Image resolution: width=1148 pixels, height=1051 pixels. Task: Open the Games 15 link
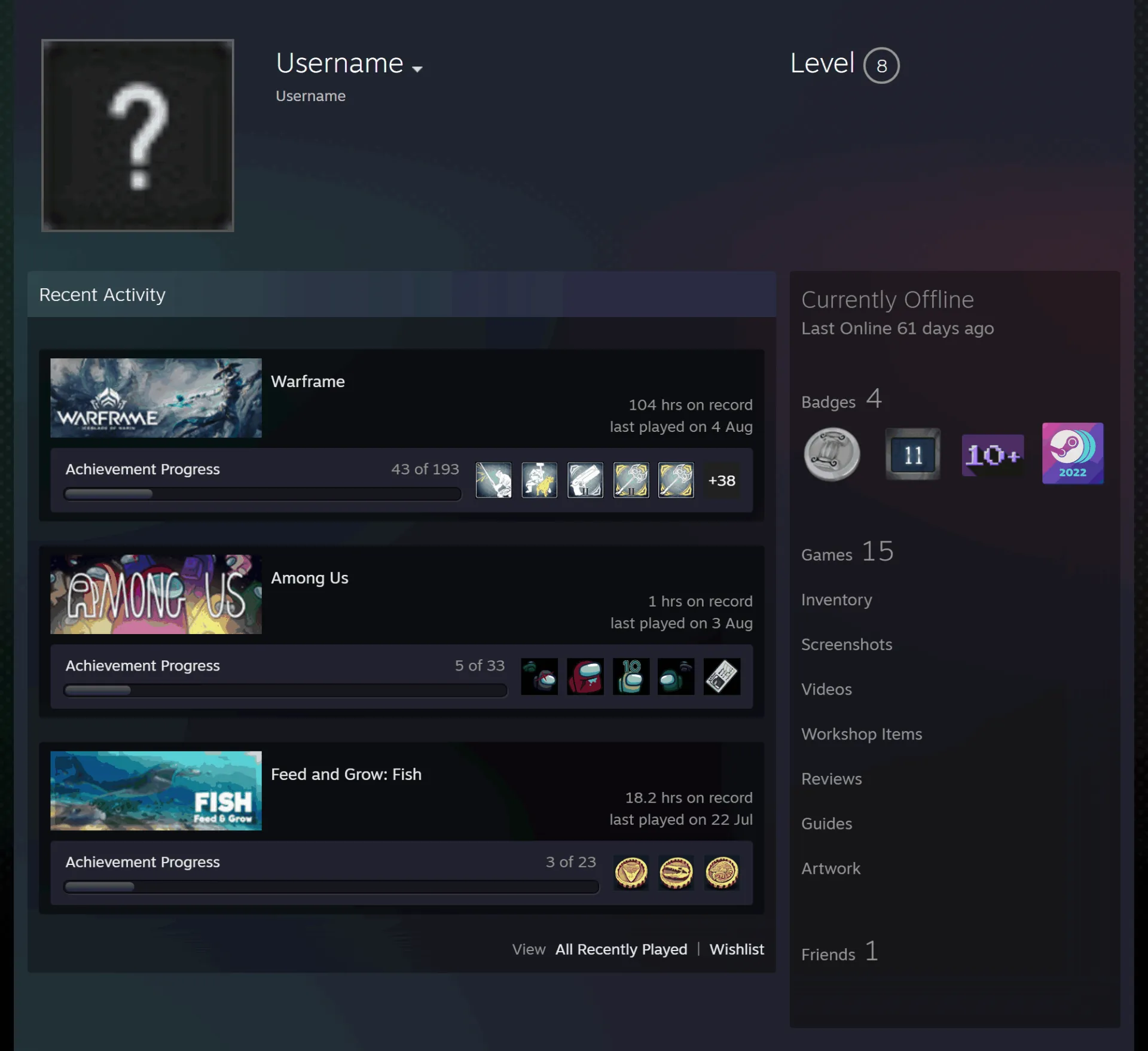pyautogui.click(x=847, y=552)
